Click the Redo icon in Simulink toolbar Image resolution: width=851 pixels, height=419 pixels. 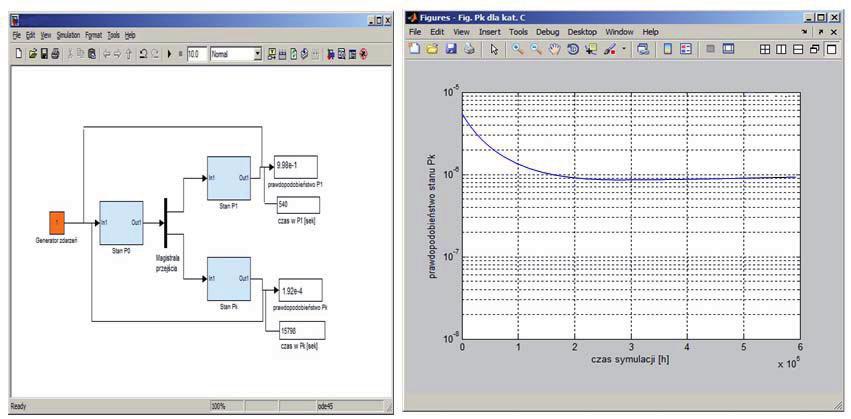155,54
